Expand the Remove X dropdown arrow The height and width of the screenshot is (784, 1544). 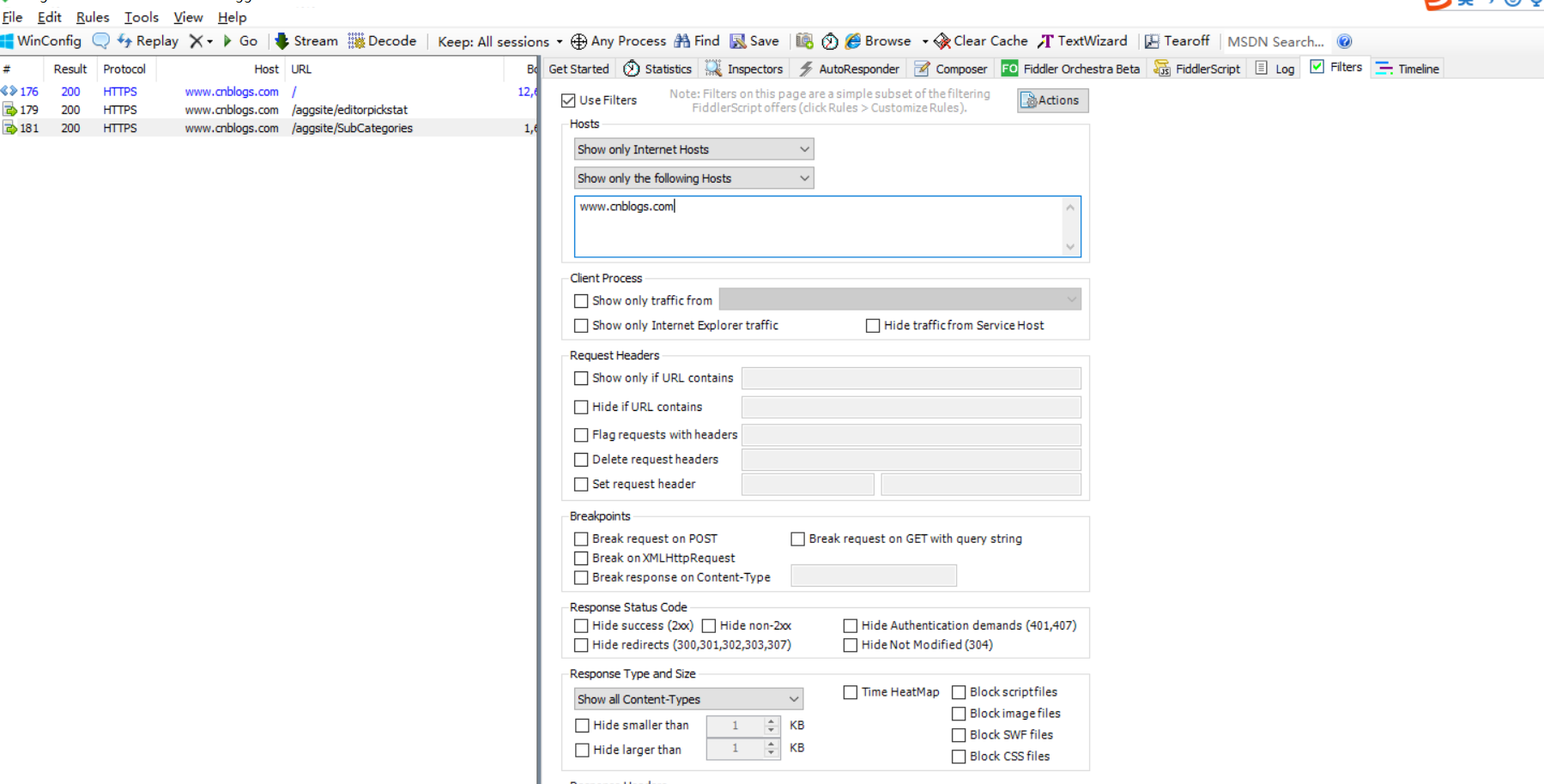[x=209, y=41]
